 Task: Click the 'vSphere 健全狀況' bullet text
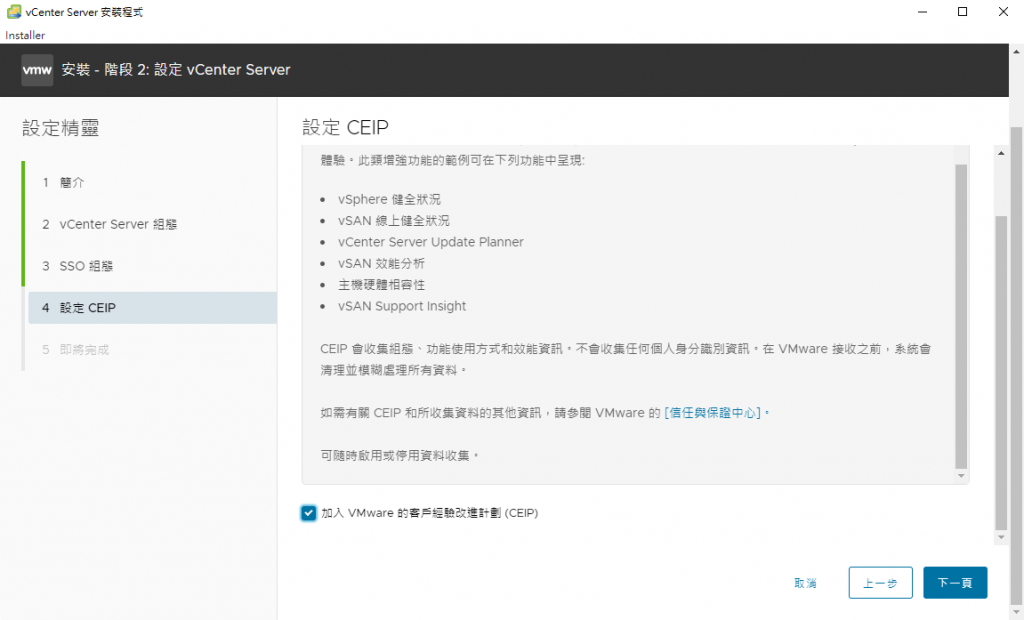(x=389, y=199)
